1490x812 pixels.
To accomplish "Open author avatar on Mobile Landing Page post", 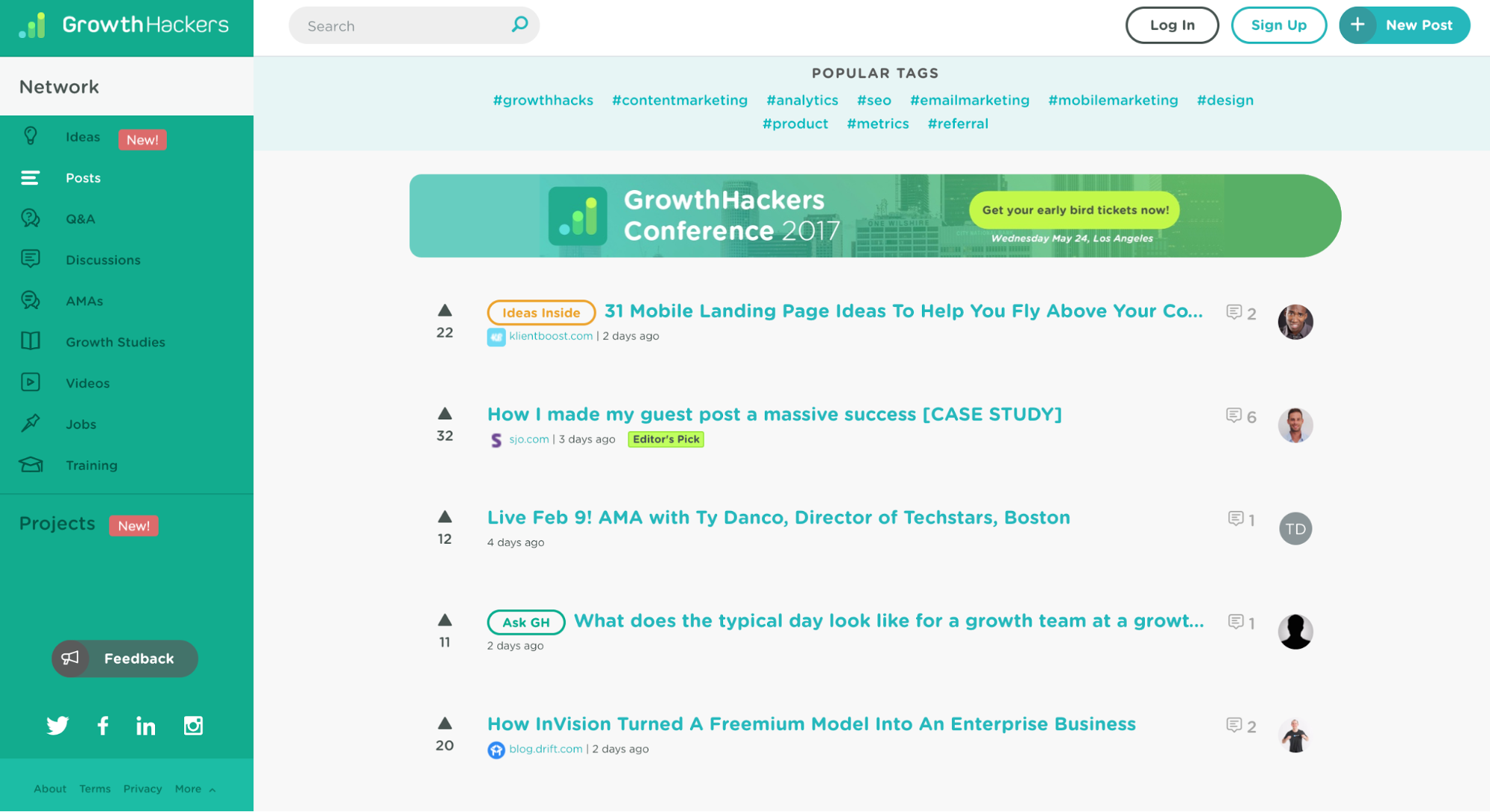I will pos(1295,322).
